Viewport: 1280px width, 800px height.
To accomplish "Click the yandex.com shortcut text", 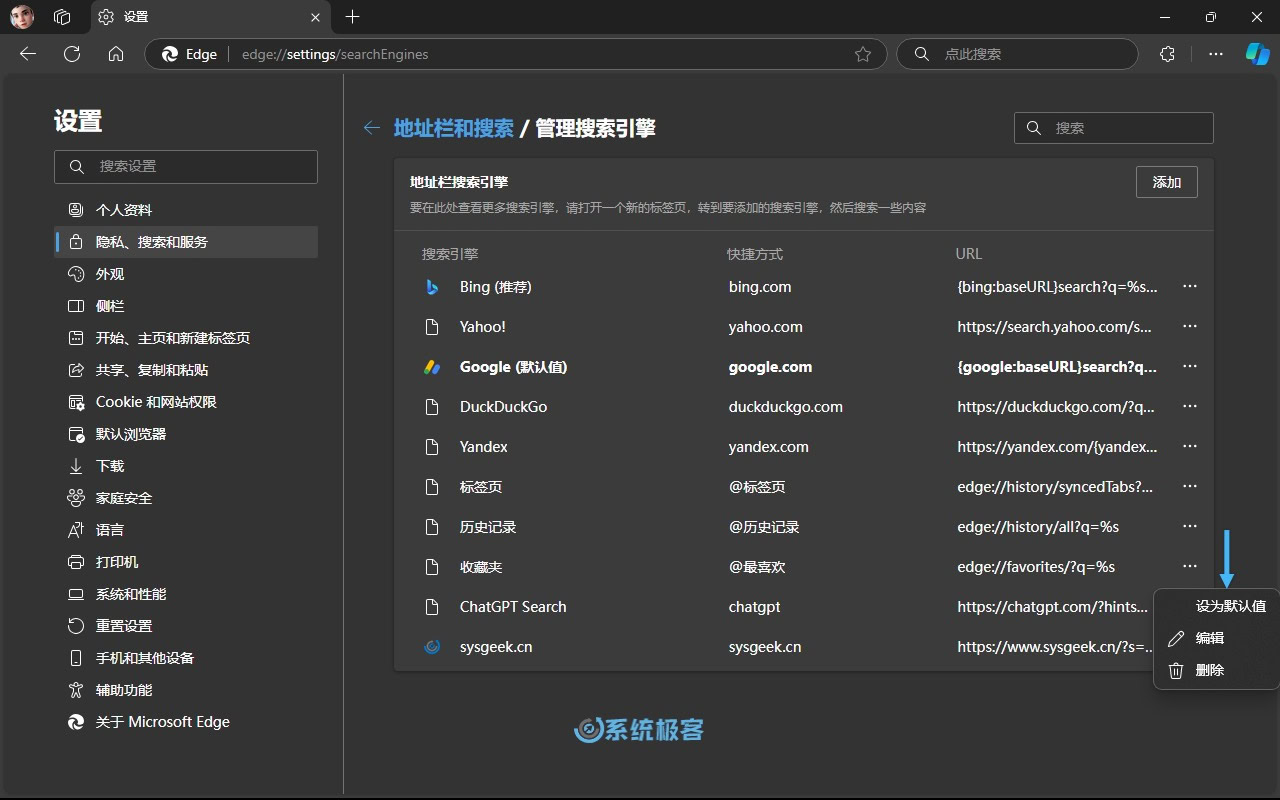I will (x=769, y=447).
